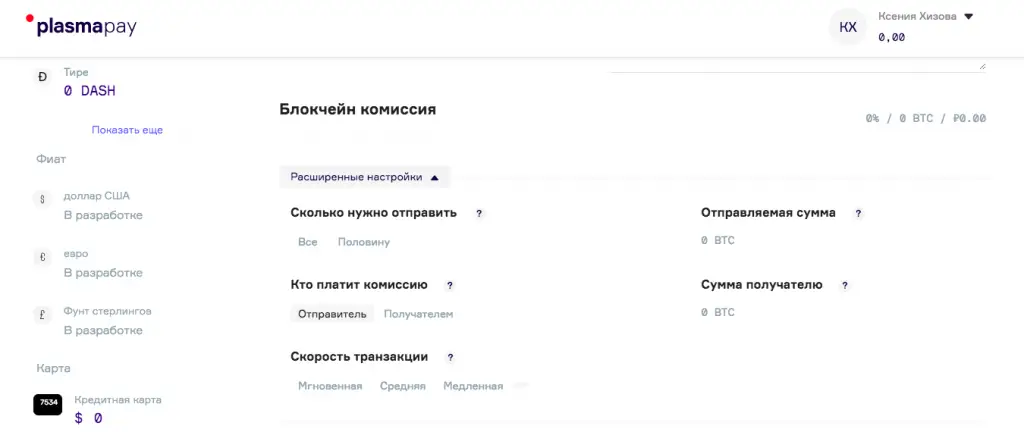1024x432 pixels.
Task: Open help for Сумма получателю
Action: tap(844, 285)
